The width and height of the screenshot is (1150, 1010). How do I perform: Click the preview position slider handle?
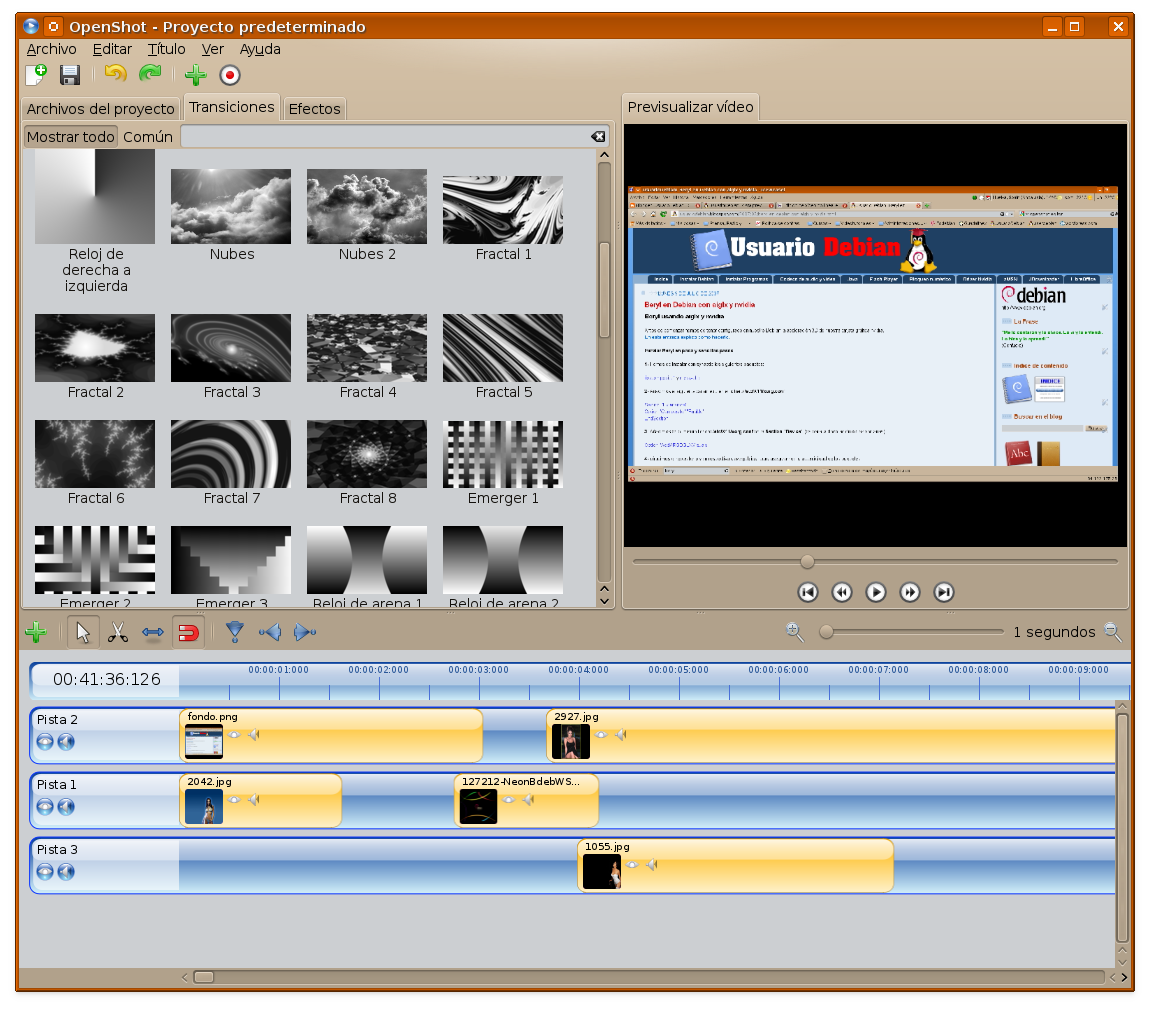(x=807, y=562)
